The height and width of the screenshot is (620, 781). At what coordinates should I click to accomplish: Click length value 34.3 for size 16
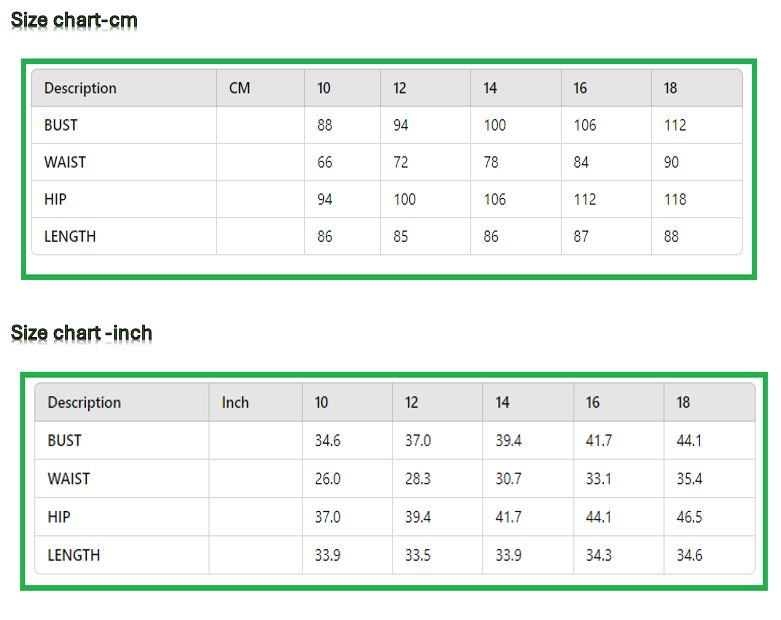598,555
